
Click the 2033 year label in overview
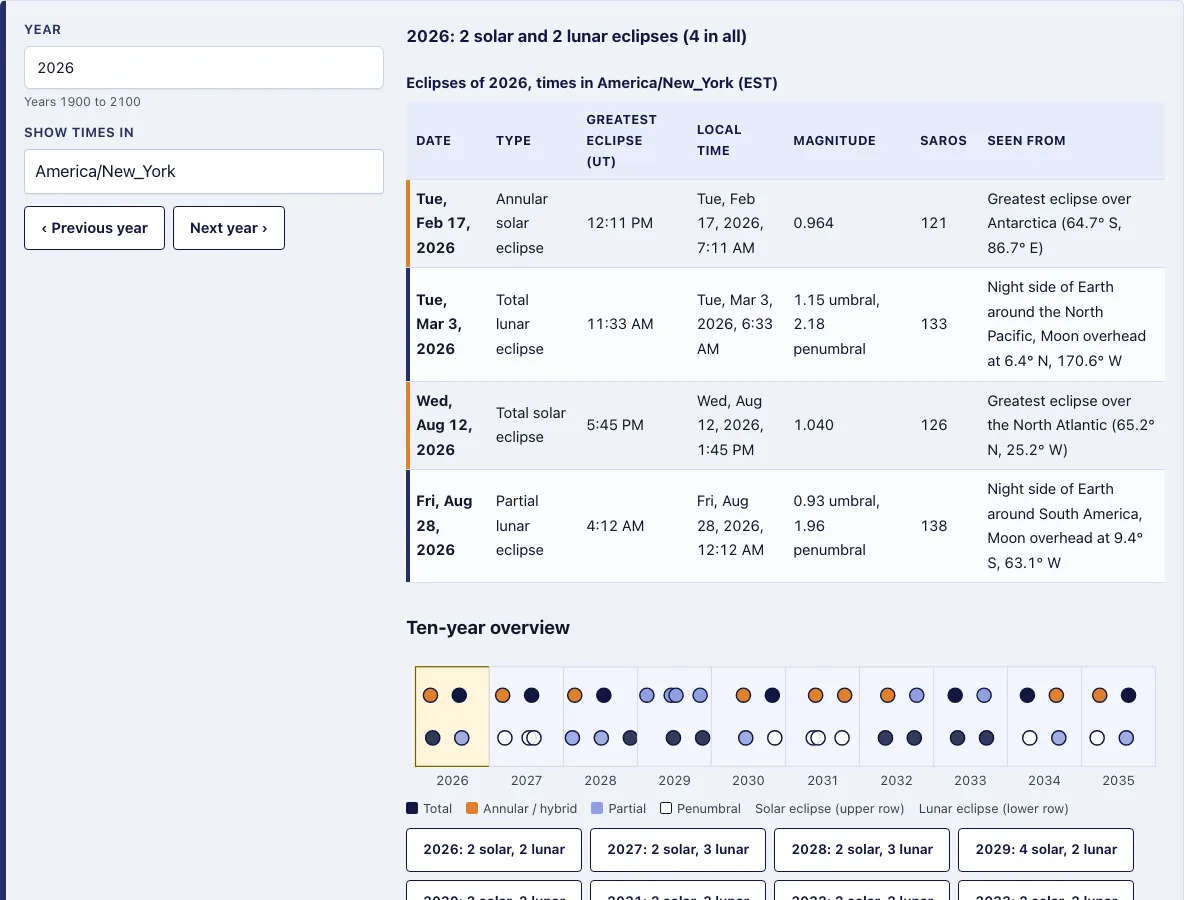click(x=970, y=780)
